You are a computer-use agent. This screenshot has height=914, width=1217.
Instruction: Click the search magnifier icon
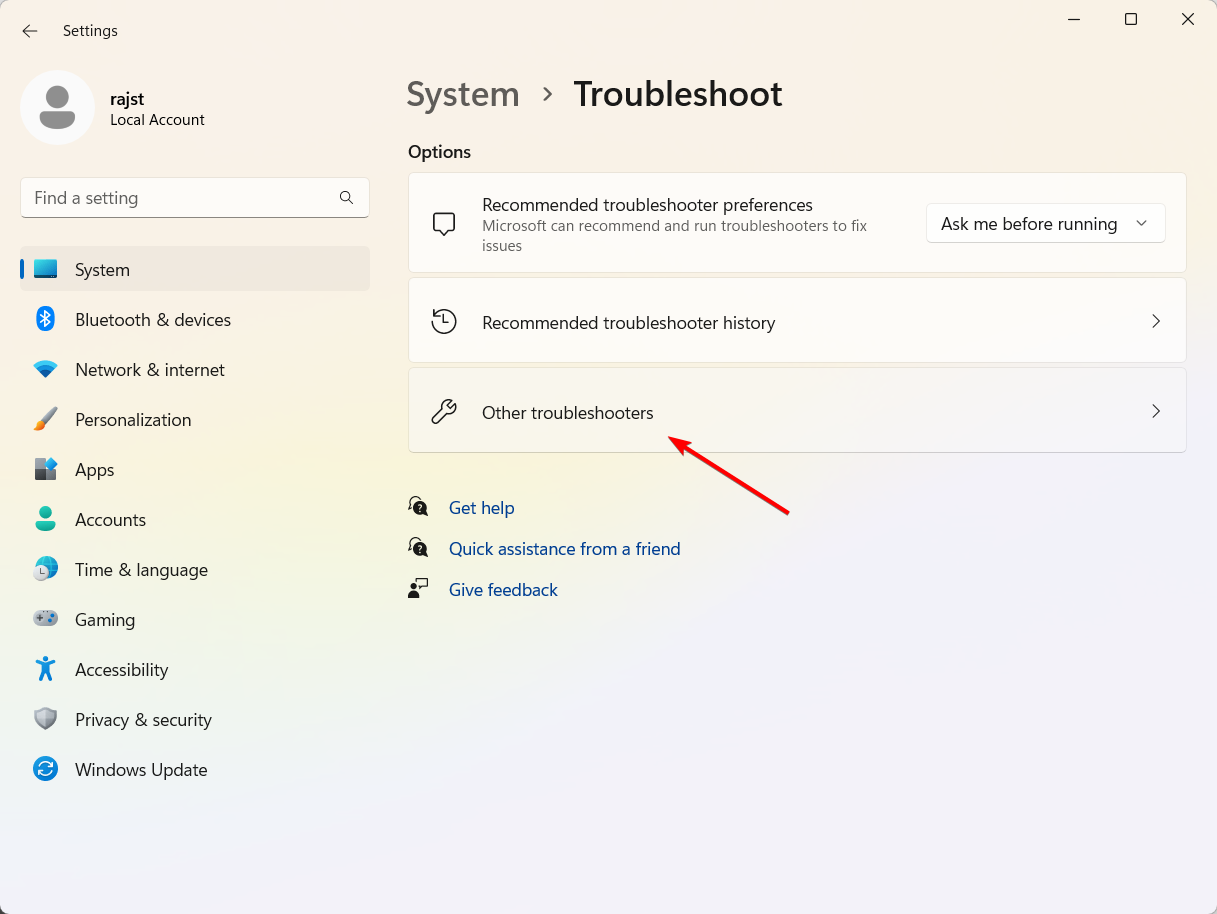coord(346,198)
